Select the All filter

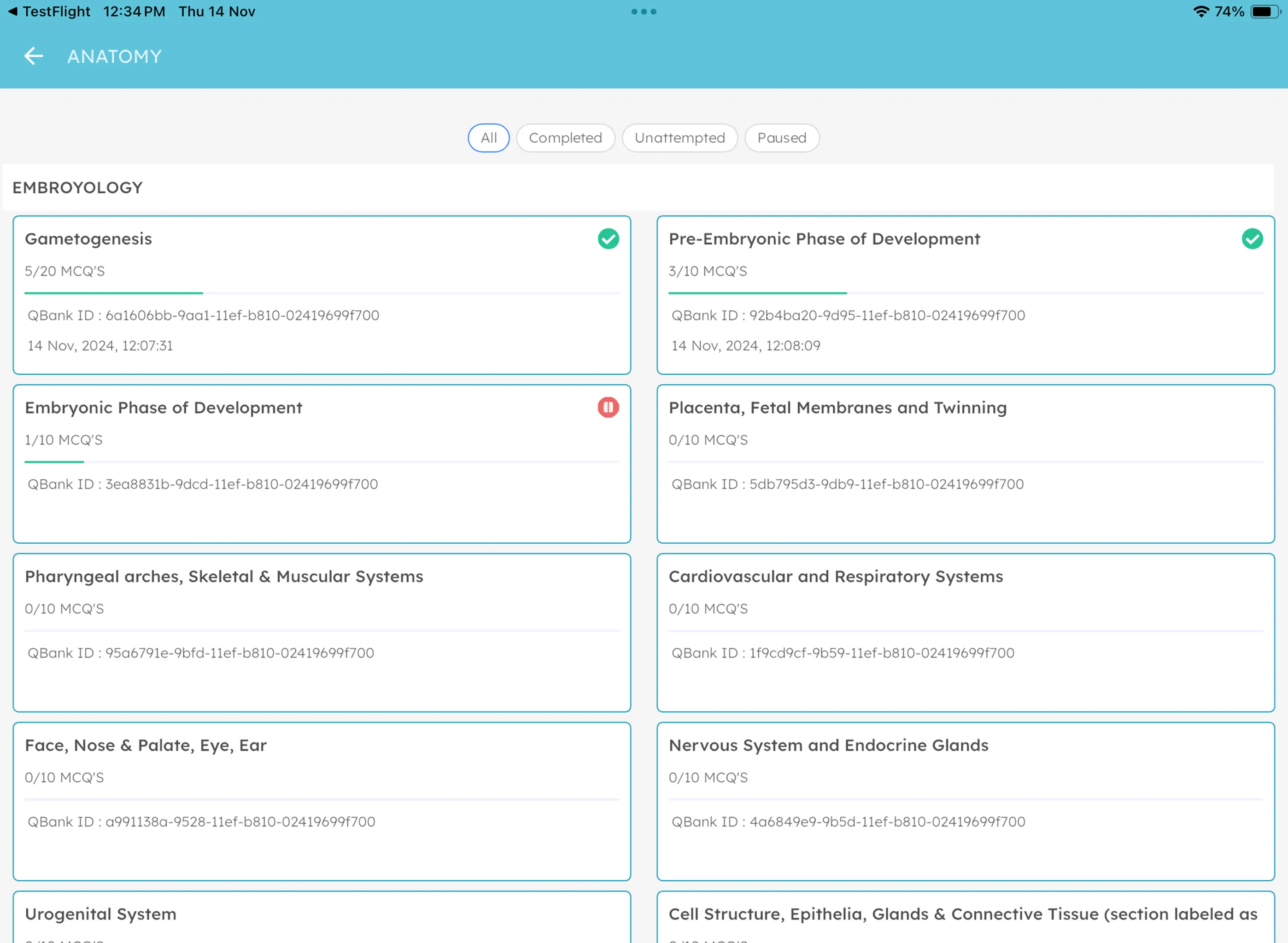click(489, 138)
